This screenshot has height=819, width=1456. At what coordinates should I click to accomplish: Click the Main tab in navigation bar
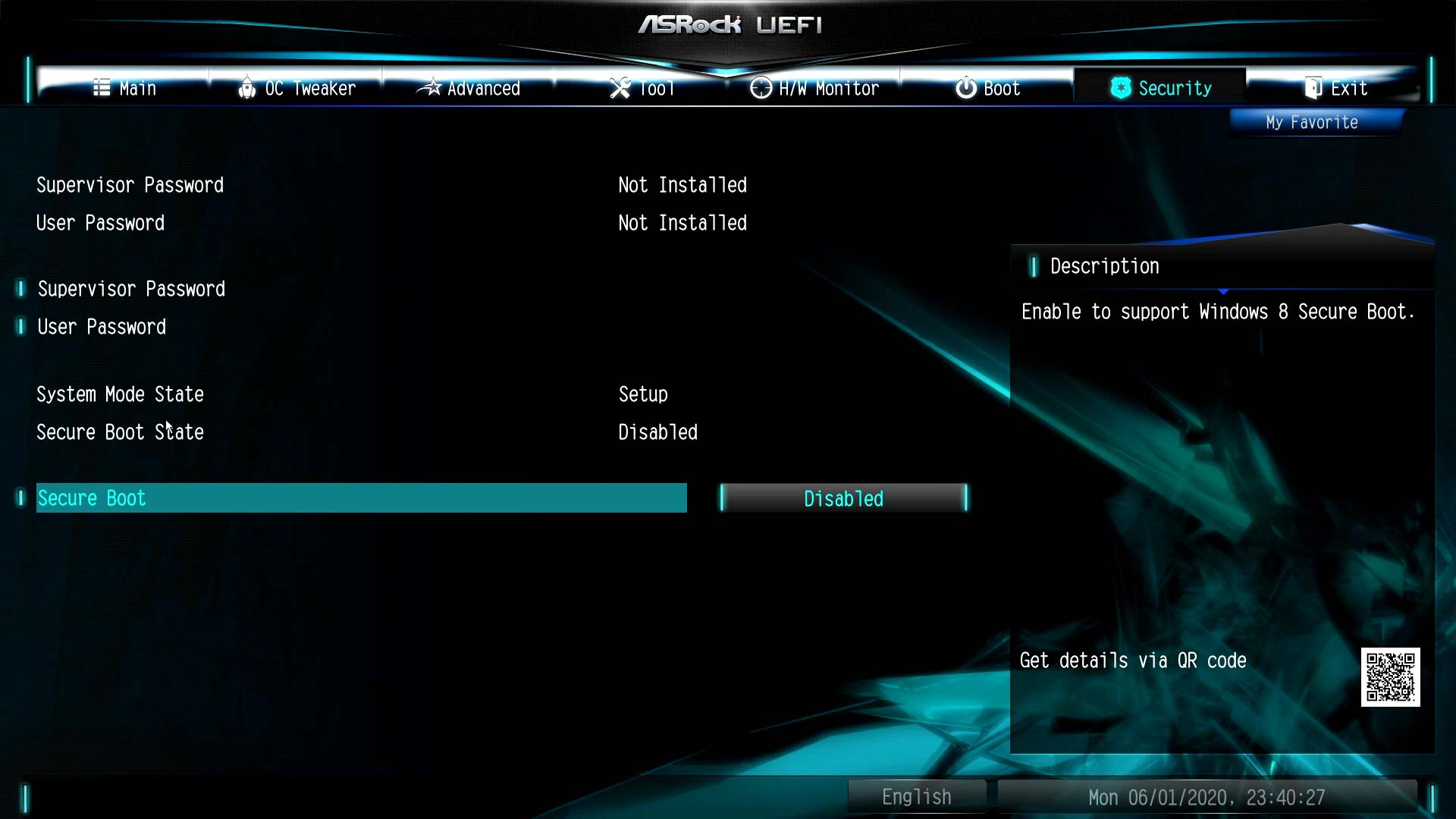pyautogui.click(x=124, y=89)
